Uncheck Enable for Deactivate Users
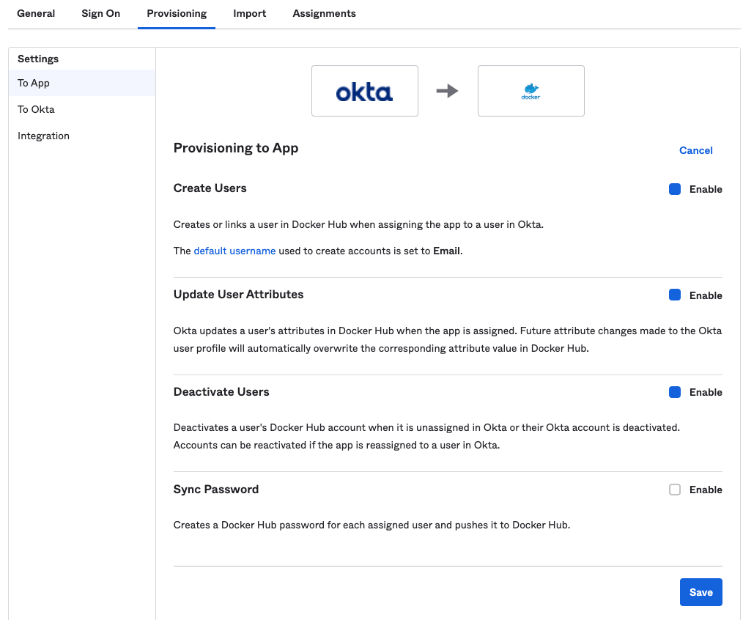750x632 pixels. (675, 392)
